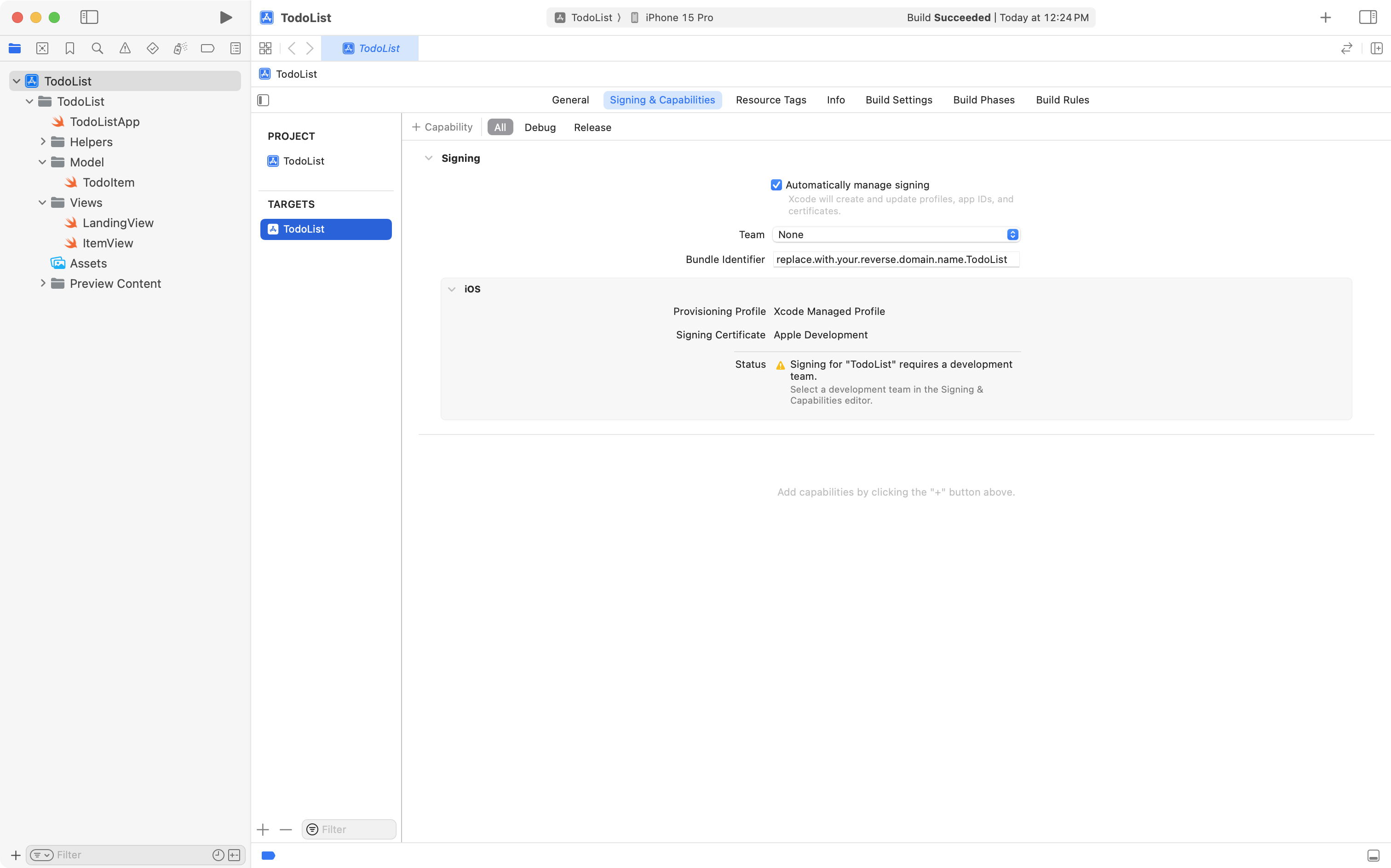
Task: Select TodoList under PROJECT
Action: click(x=303, y=161)
